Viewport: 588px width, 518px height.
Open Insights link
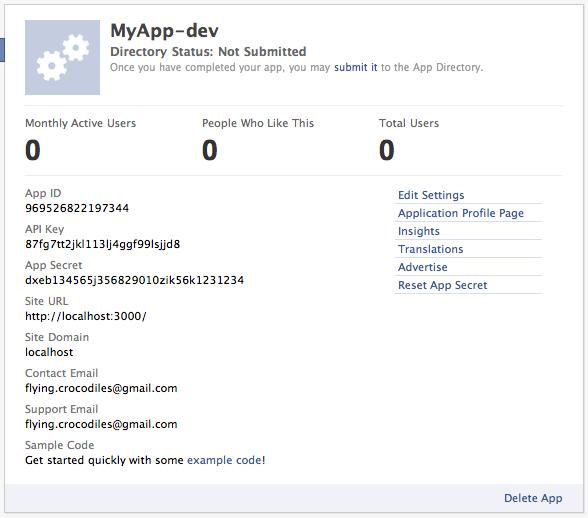point(418,231)
